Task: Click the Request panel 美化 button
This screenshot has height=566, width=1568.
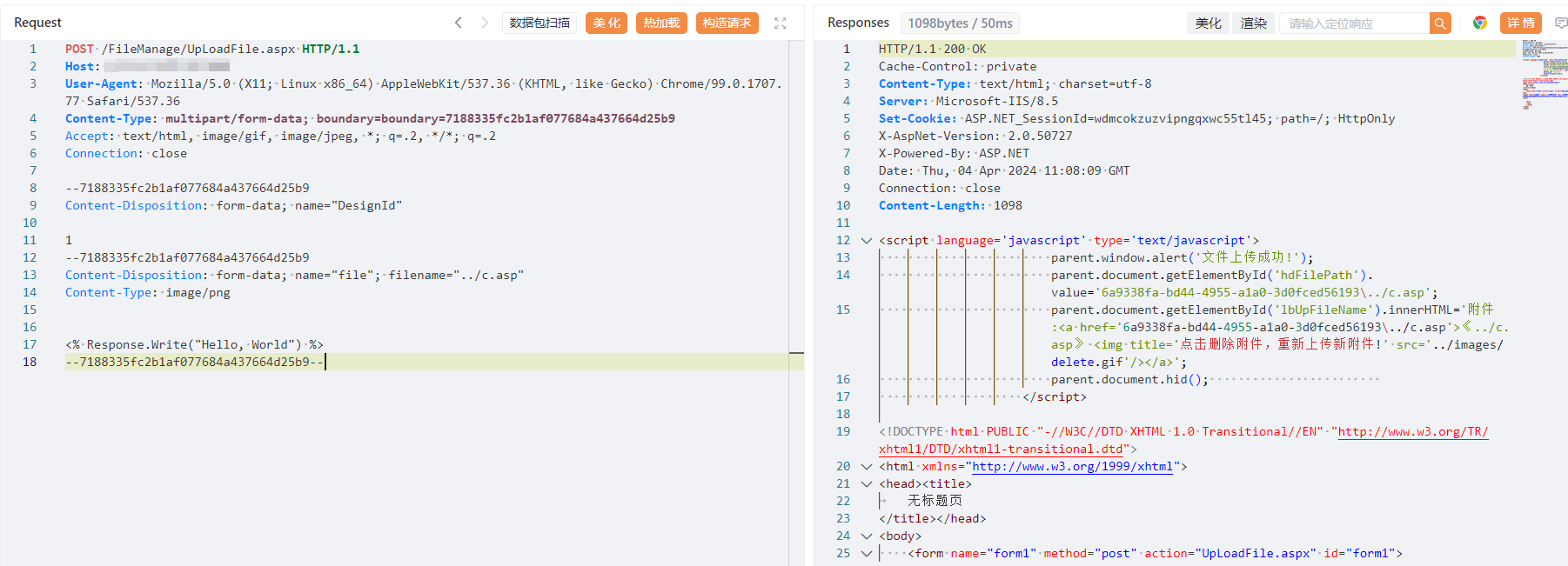Action: click(x=606, y=23)
